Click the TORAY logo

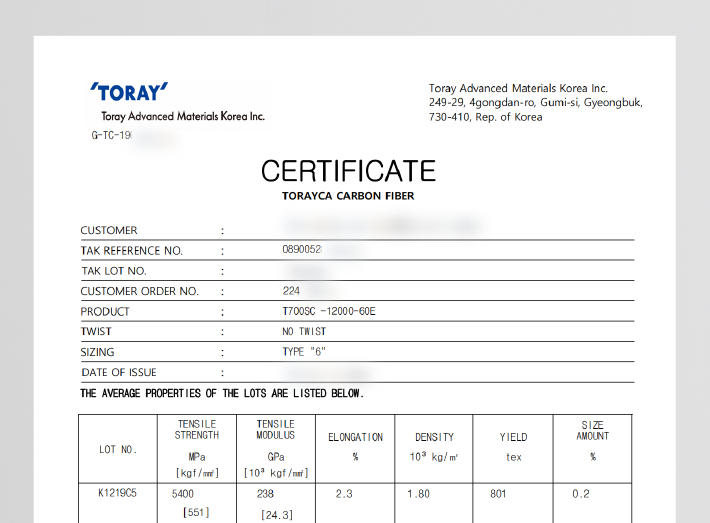point(128,93)
